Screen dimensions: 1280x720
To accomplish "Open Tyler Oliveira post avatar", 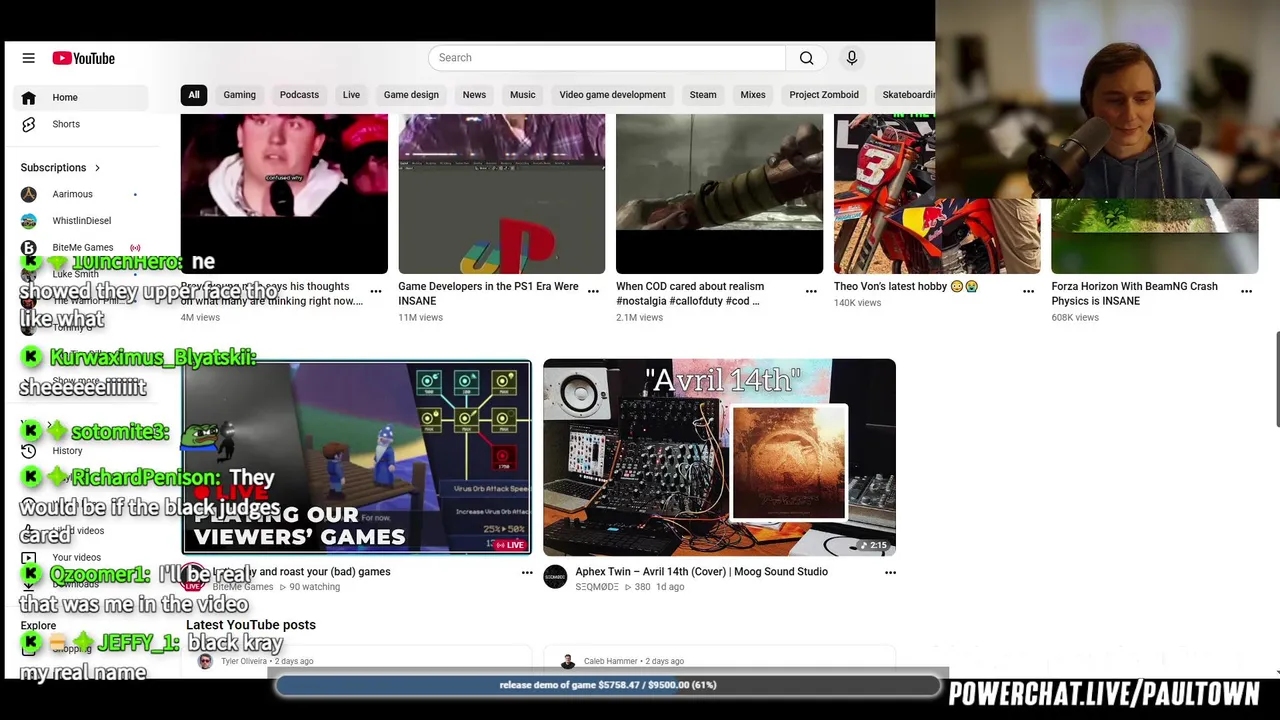I will click(205, 661).
